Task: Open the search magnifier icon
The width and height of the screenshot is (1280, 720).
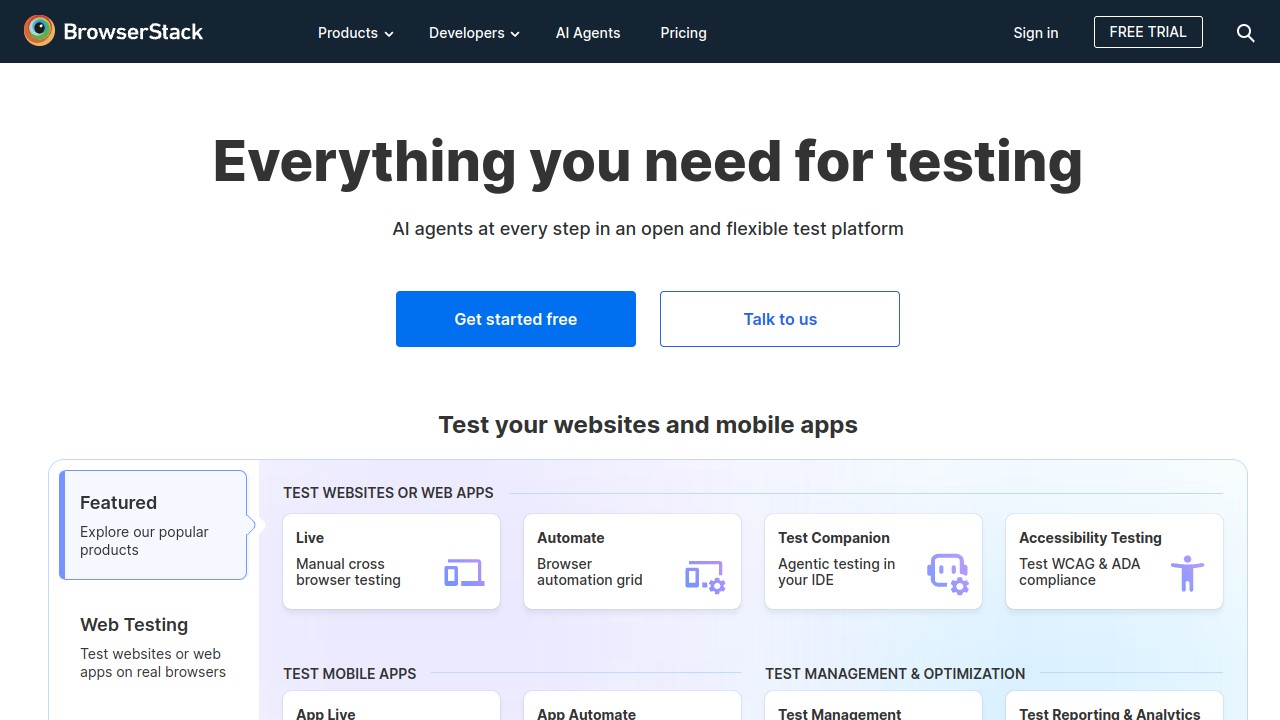Action: pyautogui.click(x=1245, y=33)
